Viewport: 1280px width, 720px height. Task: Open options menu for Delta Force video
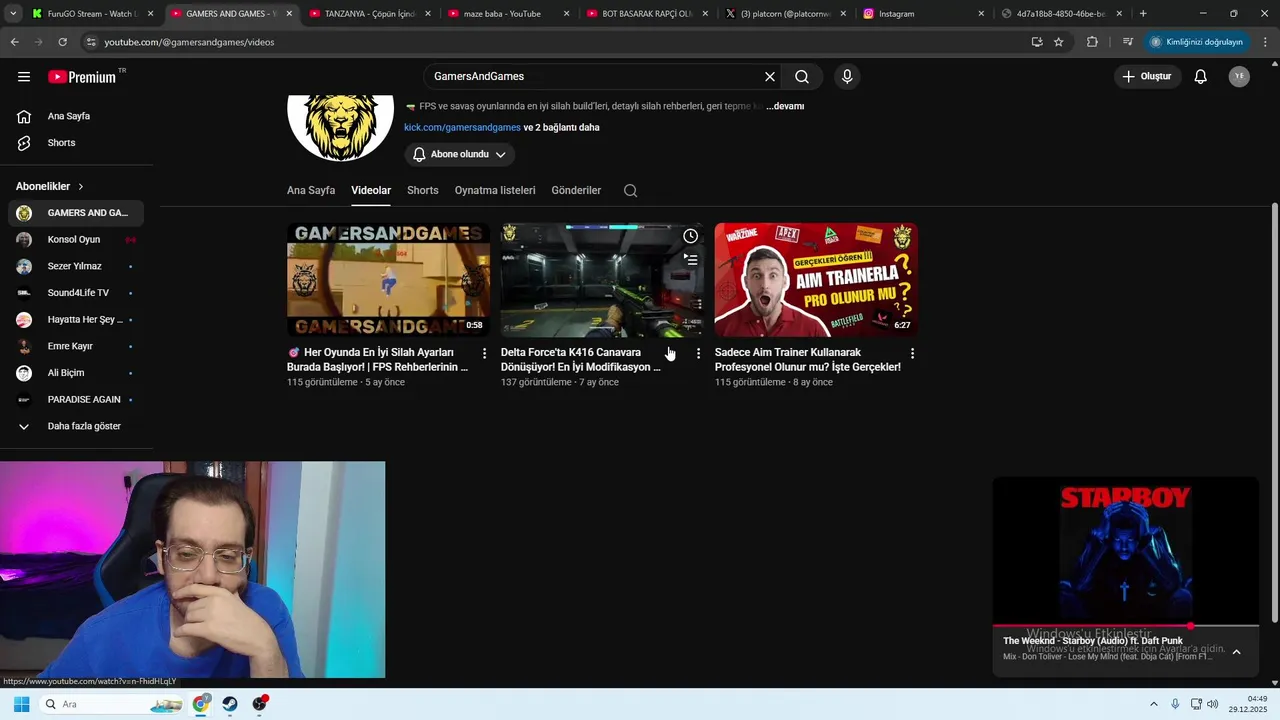point(698,353)
